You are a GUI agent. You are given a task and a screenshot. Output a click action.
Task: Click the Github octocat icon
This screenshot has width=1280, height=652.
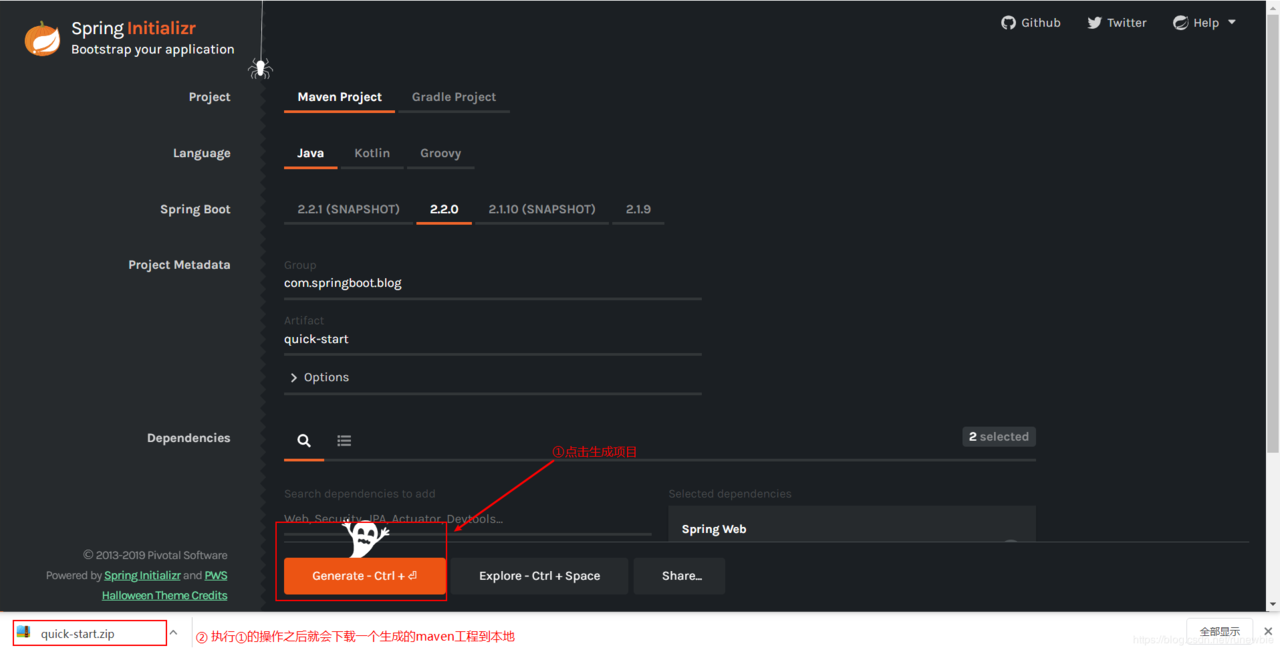(x=1008, y=22)
